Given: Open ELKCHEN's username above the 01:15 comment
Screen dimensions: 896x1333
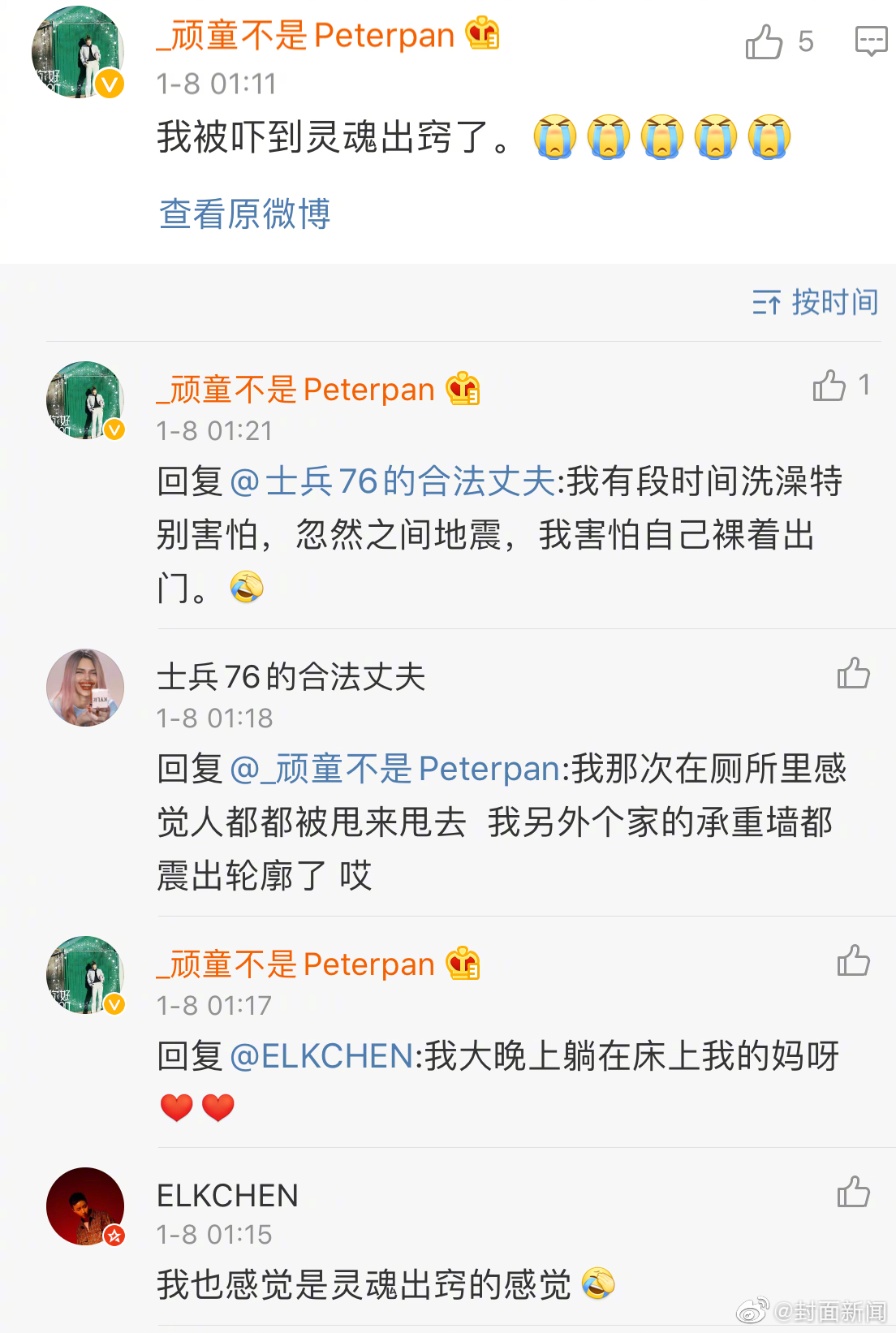Looking at the screenshot, I should 228,1196.
